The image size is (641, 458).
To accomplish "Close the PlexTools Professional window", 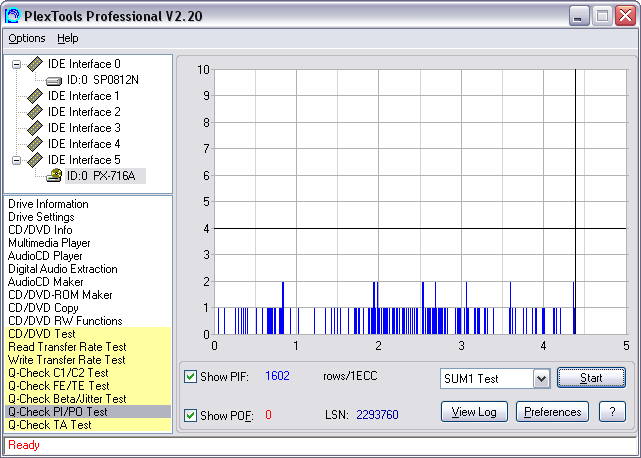I will point(625,16).
